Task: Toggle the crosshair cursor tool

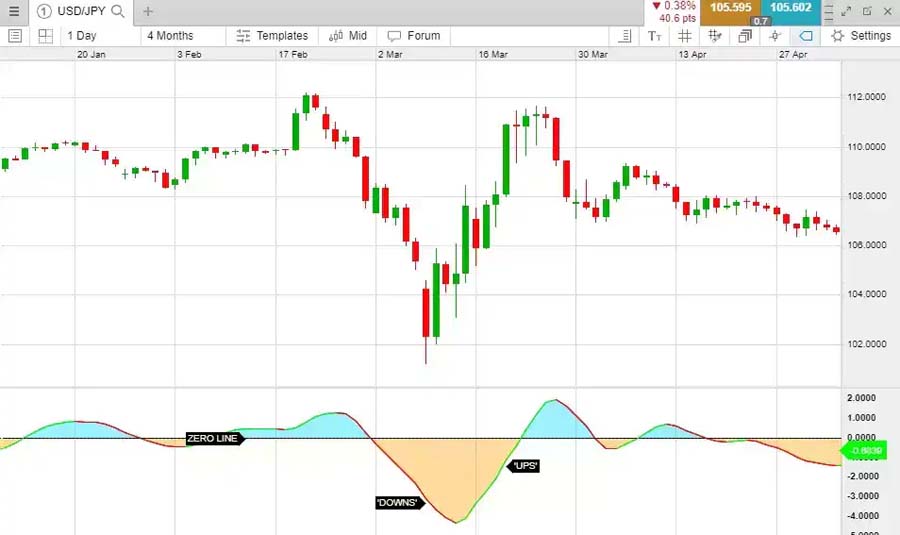Action: click(x=775, y=36)
